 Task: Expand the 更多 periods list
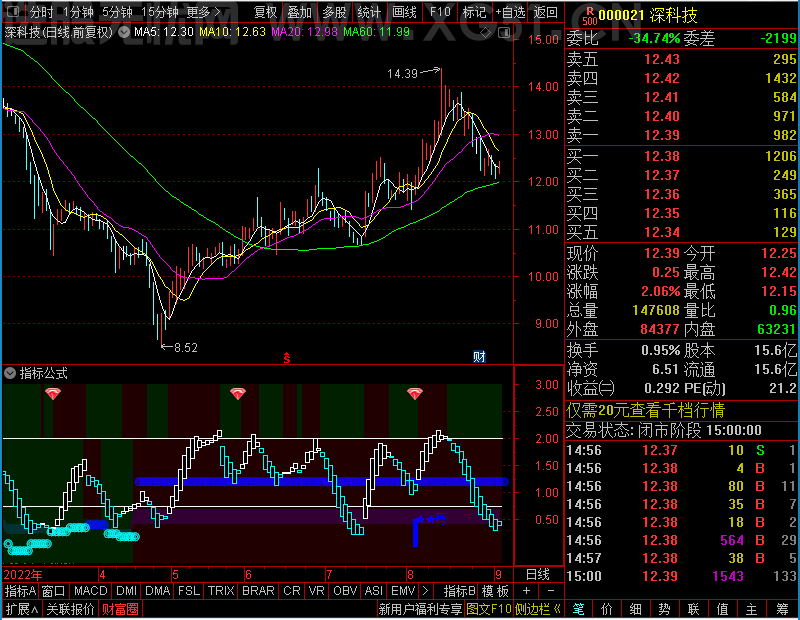[204, 12]
